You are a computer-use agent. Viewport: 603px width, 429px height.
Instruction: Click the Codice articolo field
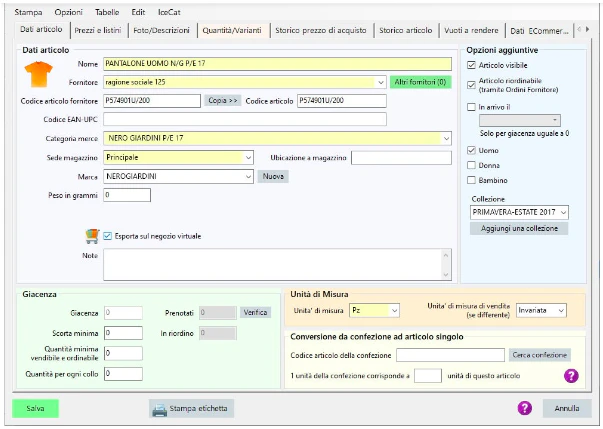point(341,101)
